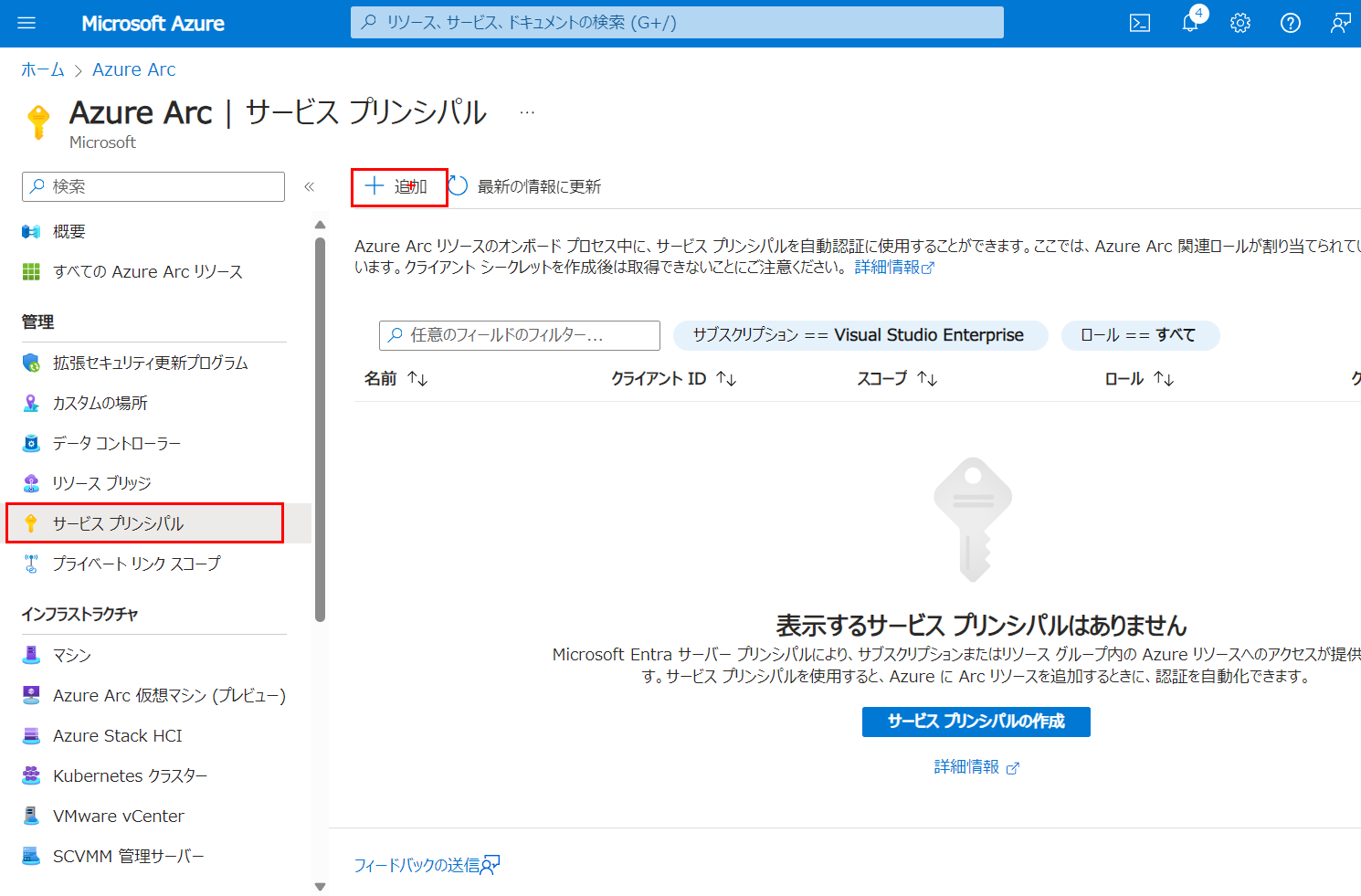The height and width of the screenshot is (896, 1361).
Task: Open the サブスクリプション filter pill
Action: tap(860, 335)
